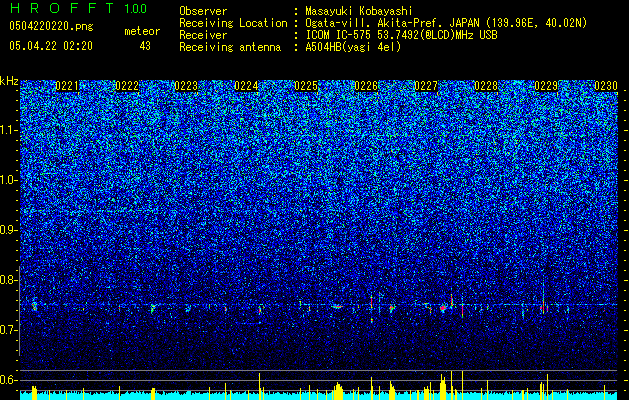Click the Receiver label

point(203,35)
